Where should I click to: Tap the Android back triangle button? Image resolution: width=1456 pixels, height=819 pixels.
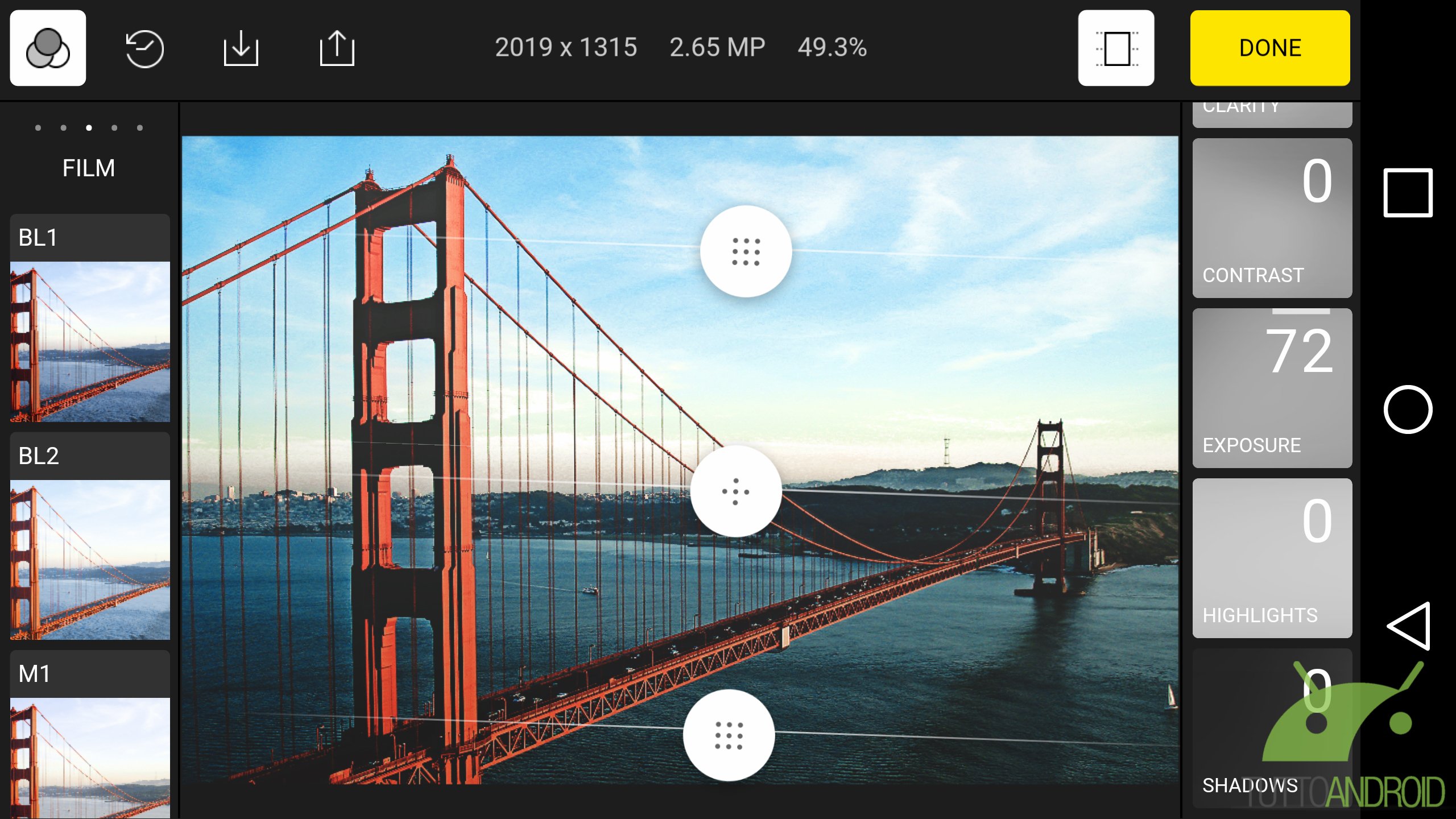1409,626
